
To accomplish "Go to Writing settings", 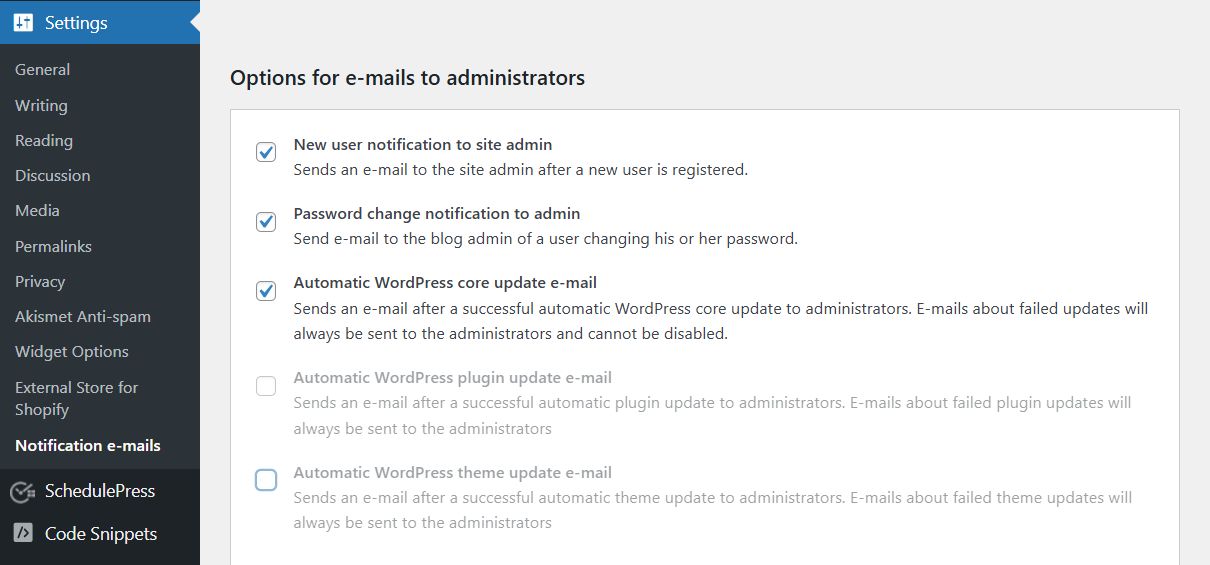I will [x=41, y=105].
